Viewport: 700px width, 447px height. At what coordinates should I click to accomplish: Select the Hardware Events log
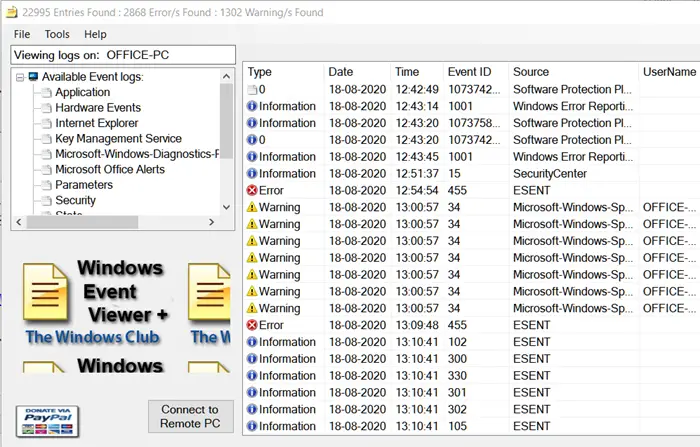[98, 108]
